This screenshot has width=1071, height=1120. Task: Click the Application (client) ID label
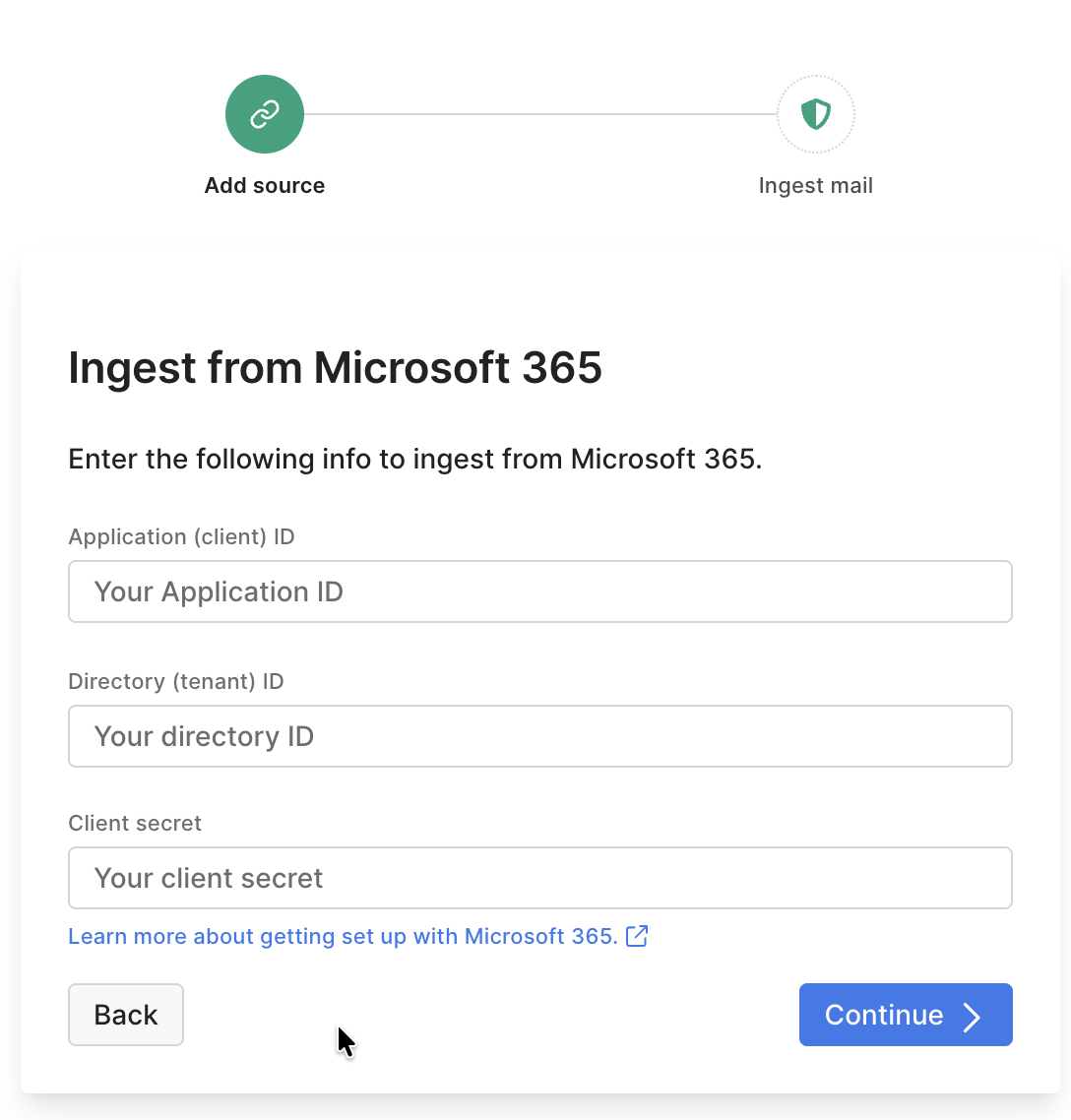tap(181, 537)
